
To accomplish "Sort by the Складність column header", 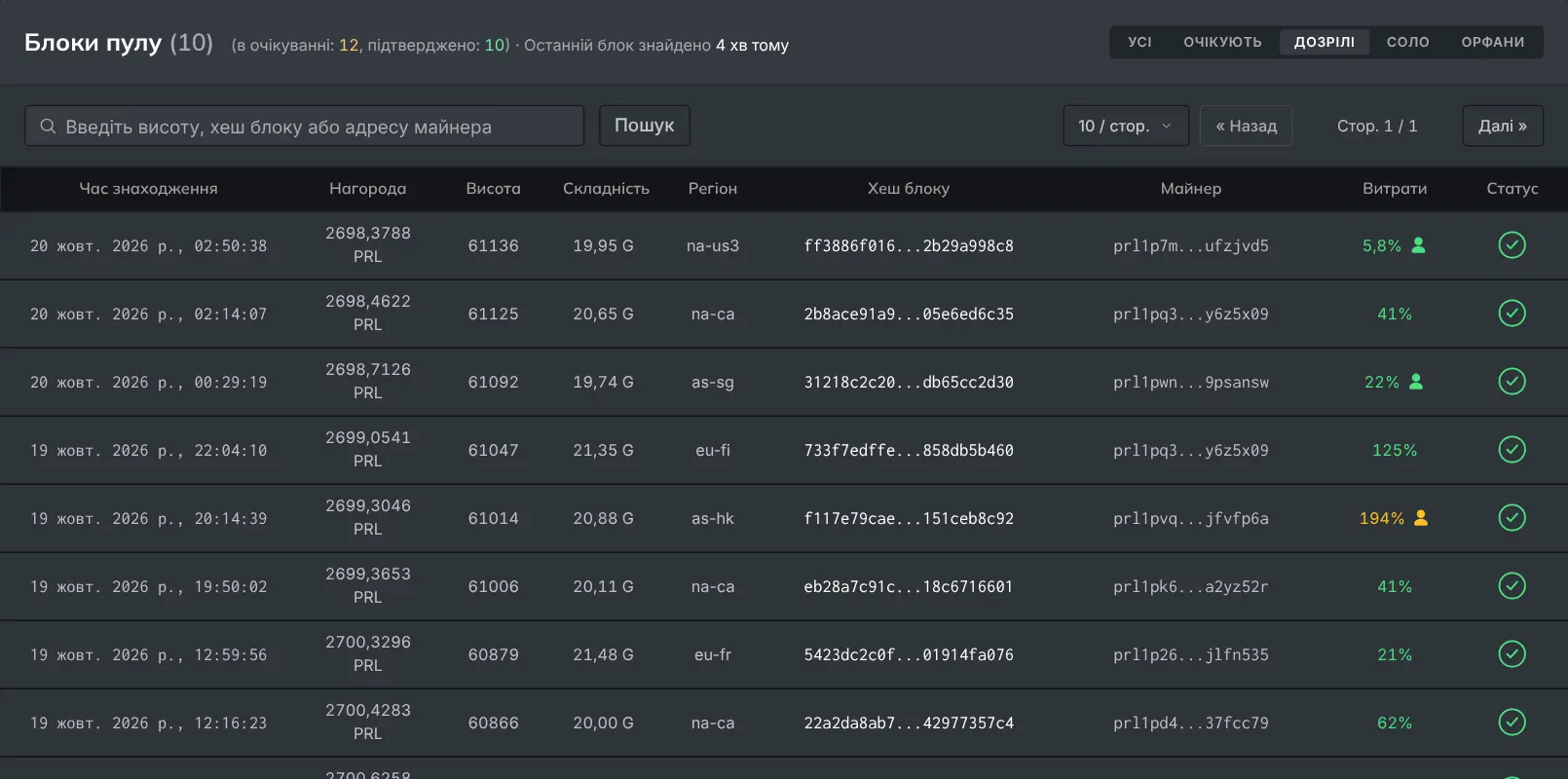I will coord(606,189).
